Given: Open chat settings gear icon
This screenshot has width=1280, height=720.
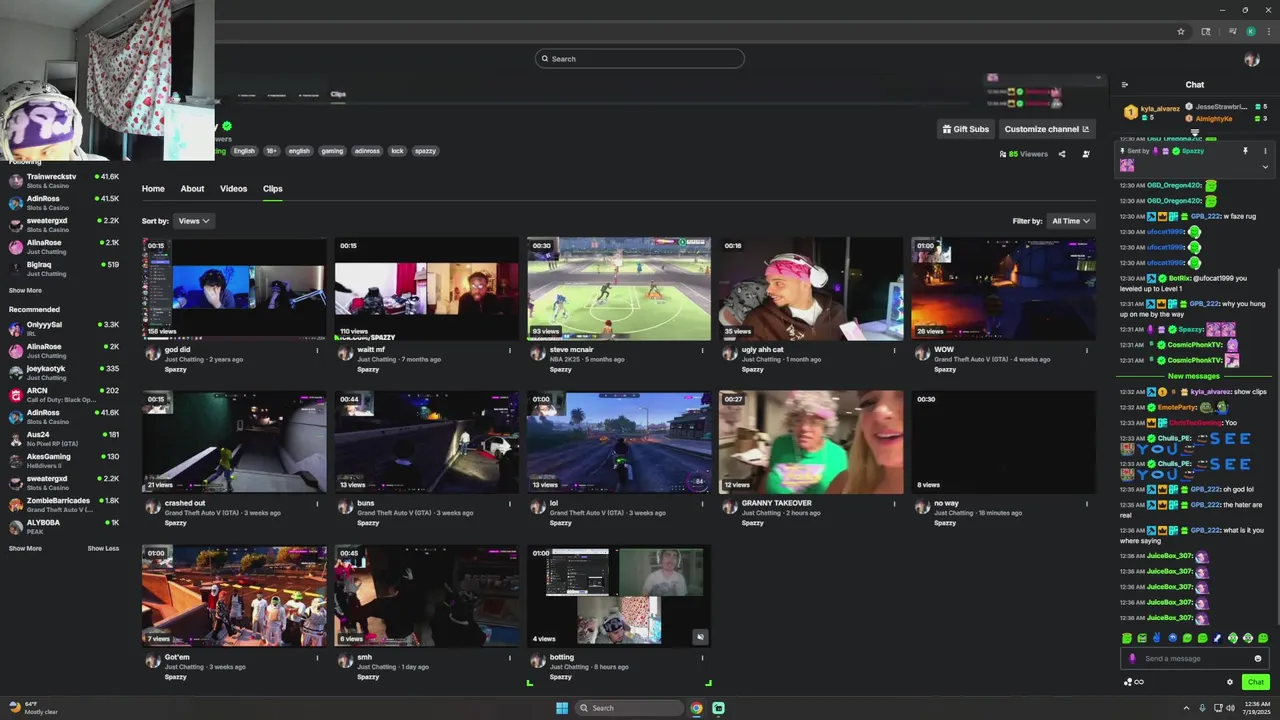Looking at the screenshot, I should click(1230, 682).
